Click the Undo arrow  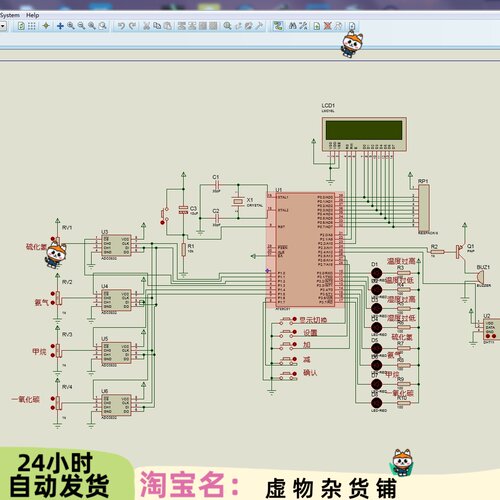pyautogui.click(x=121, y=26)
